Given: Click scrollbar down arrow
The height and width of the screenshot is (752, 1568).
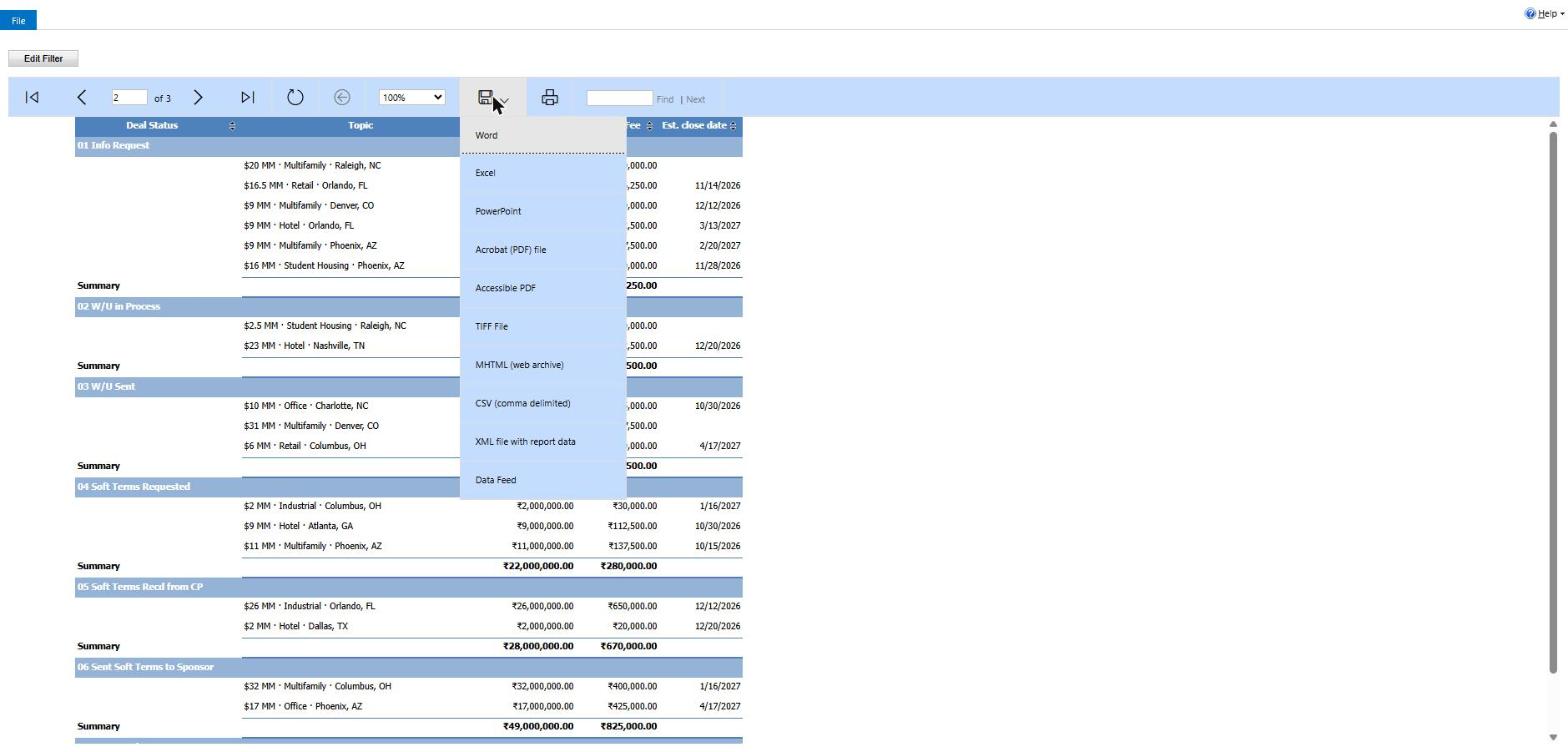Looking at the screenshot, I should click(1553, 738).
